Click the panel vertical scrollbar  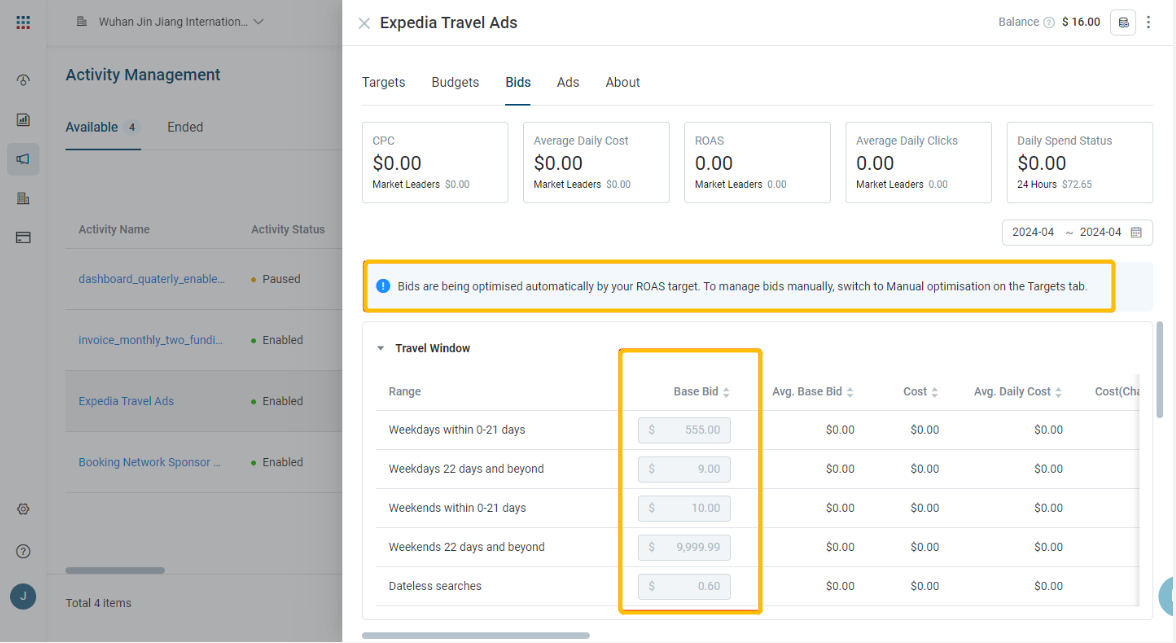[x=1160, y=369]
